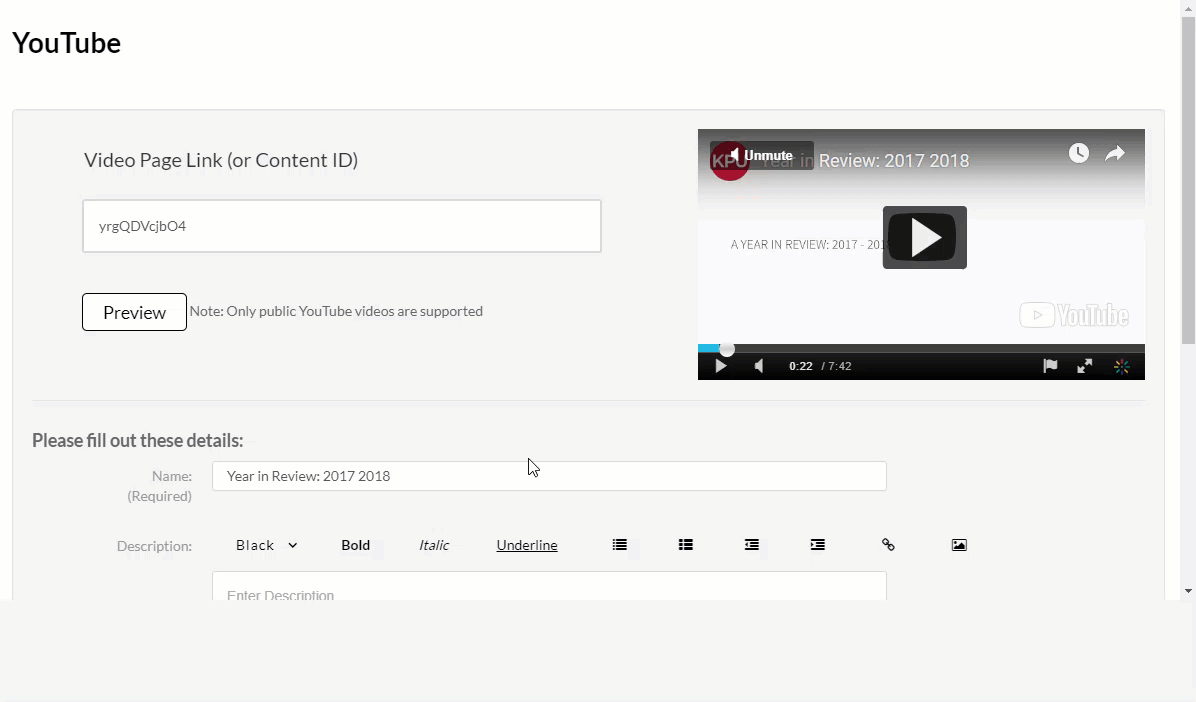Insert a link using the chain icon

coord(888,545)
